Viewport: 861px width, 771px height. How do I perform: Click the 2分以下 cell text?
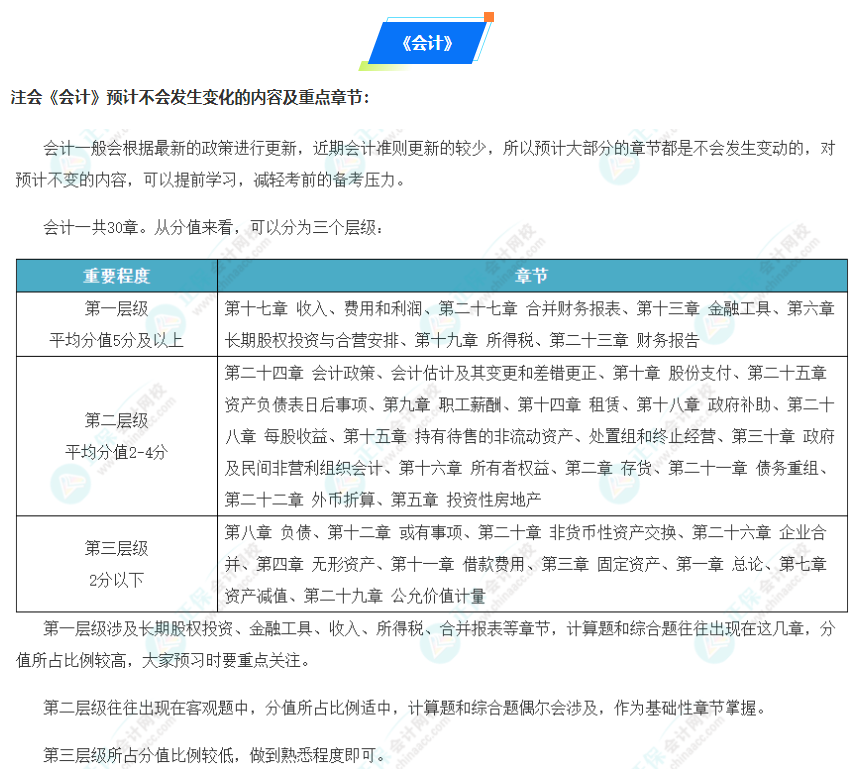[x=116, y=579]
